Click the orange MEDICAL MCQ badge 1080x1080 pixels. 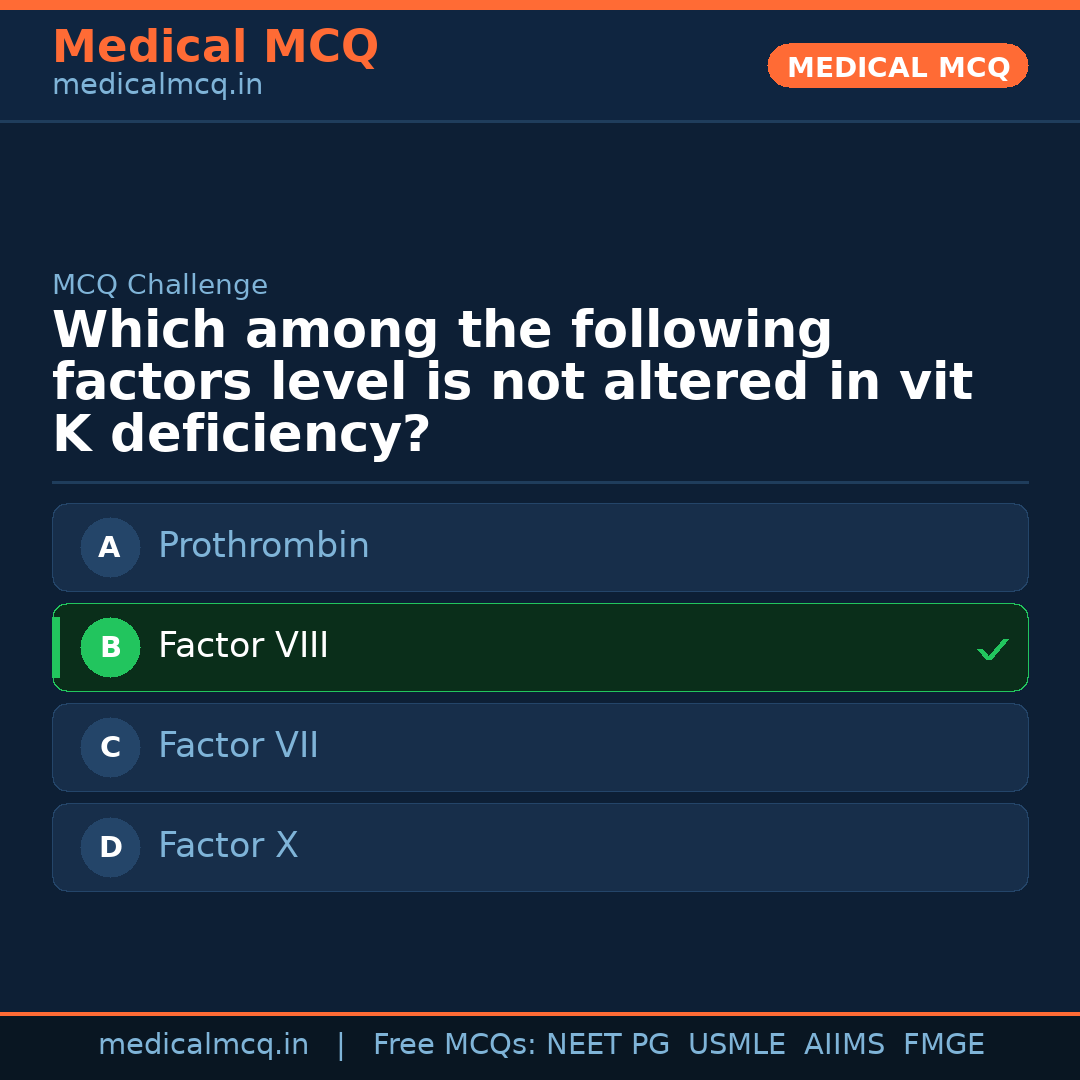point(897,66)
